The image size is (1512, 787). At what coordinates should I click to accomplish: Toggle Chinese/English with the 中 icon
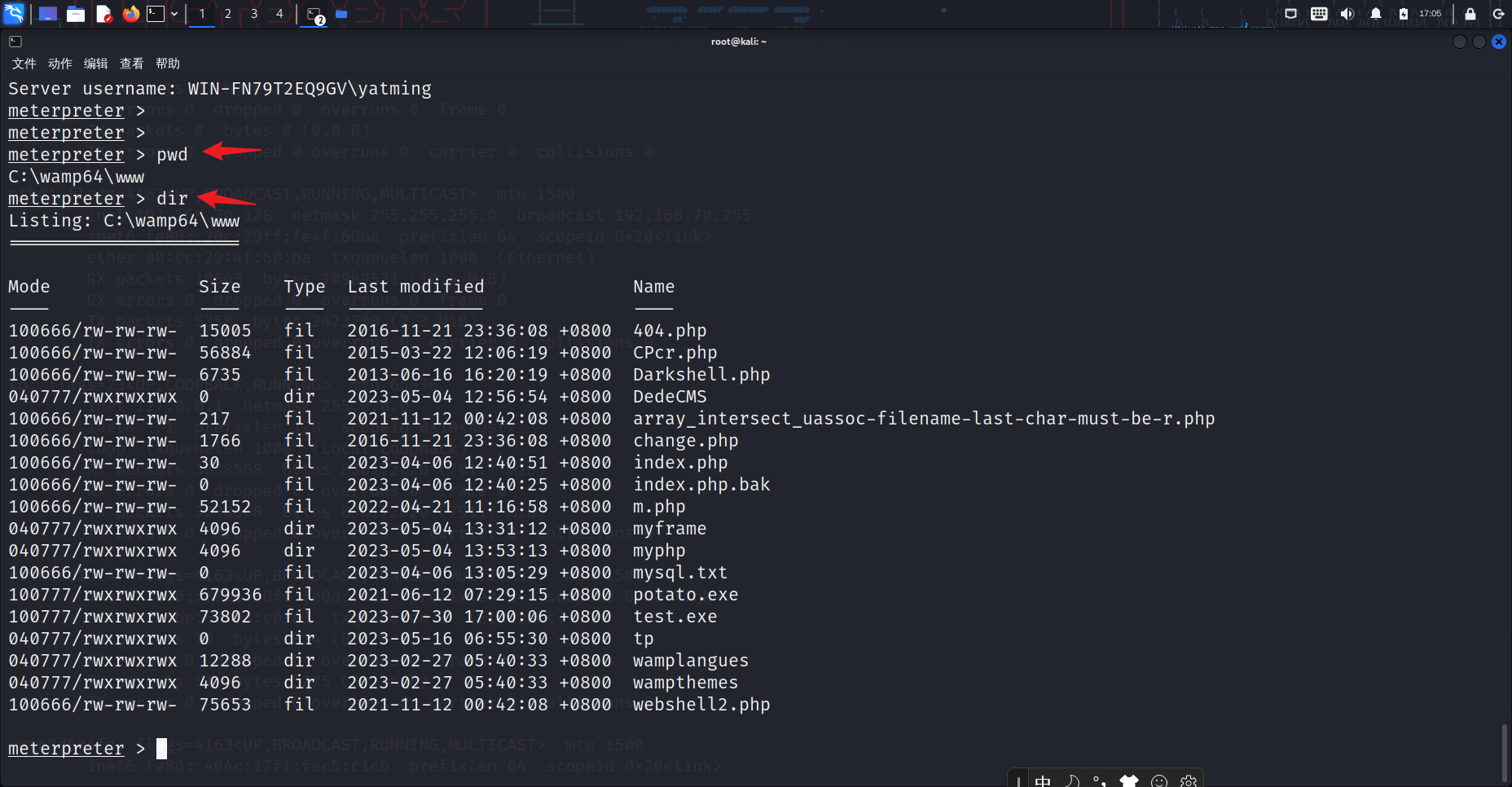tap(1043, 780)
